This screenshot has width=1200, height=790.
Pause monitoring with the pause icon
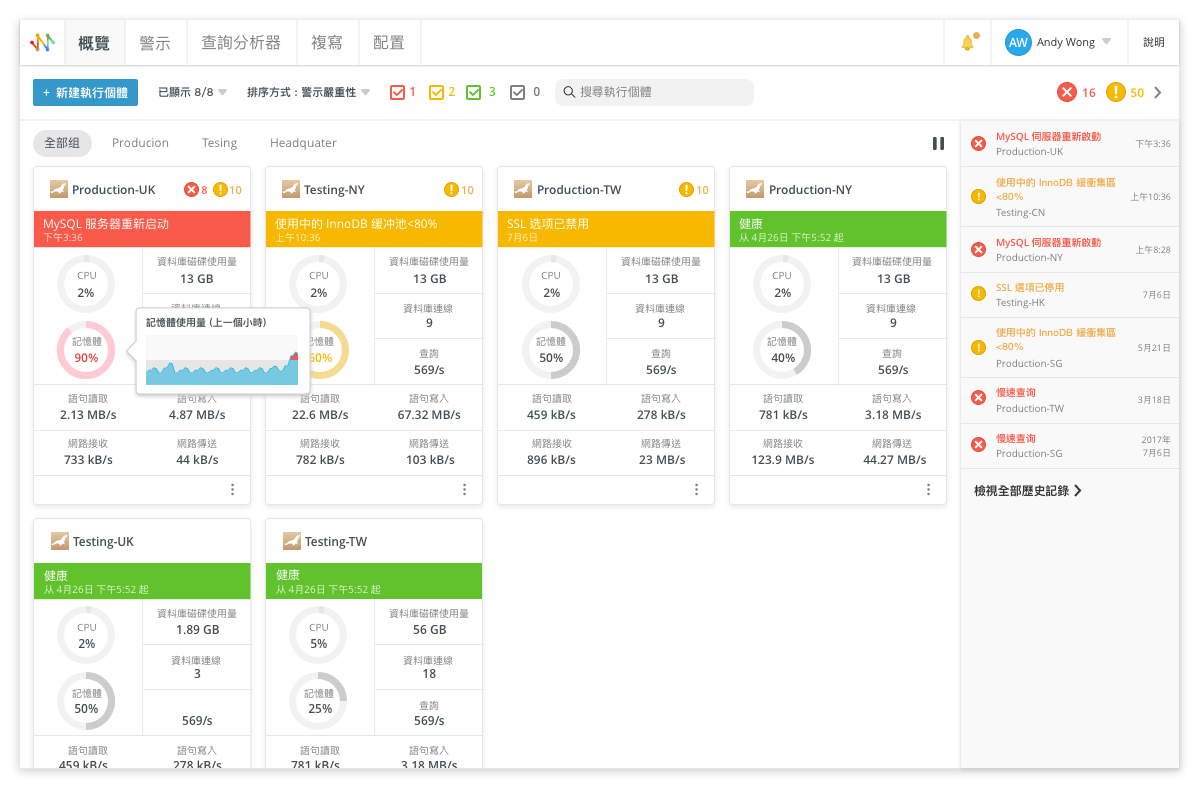(x=938, y=144)
